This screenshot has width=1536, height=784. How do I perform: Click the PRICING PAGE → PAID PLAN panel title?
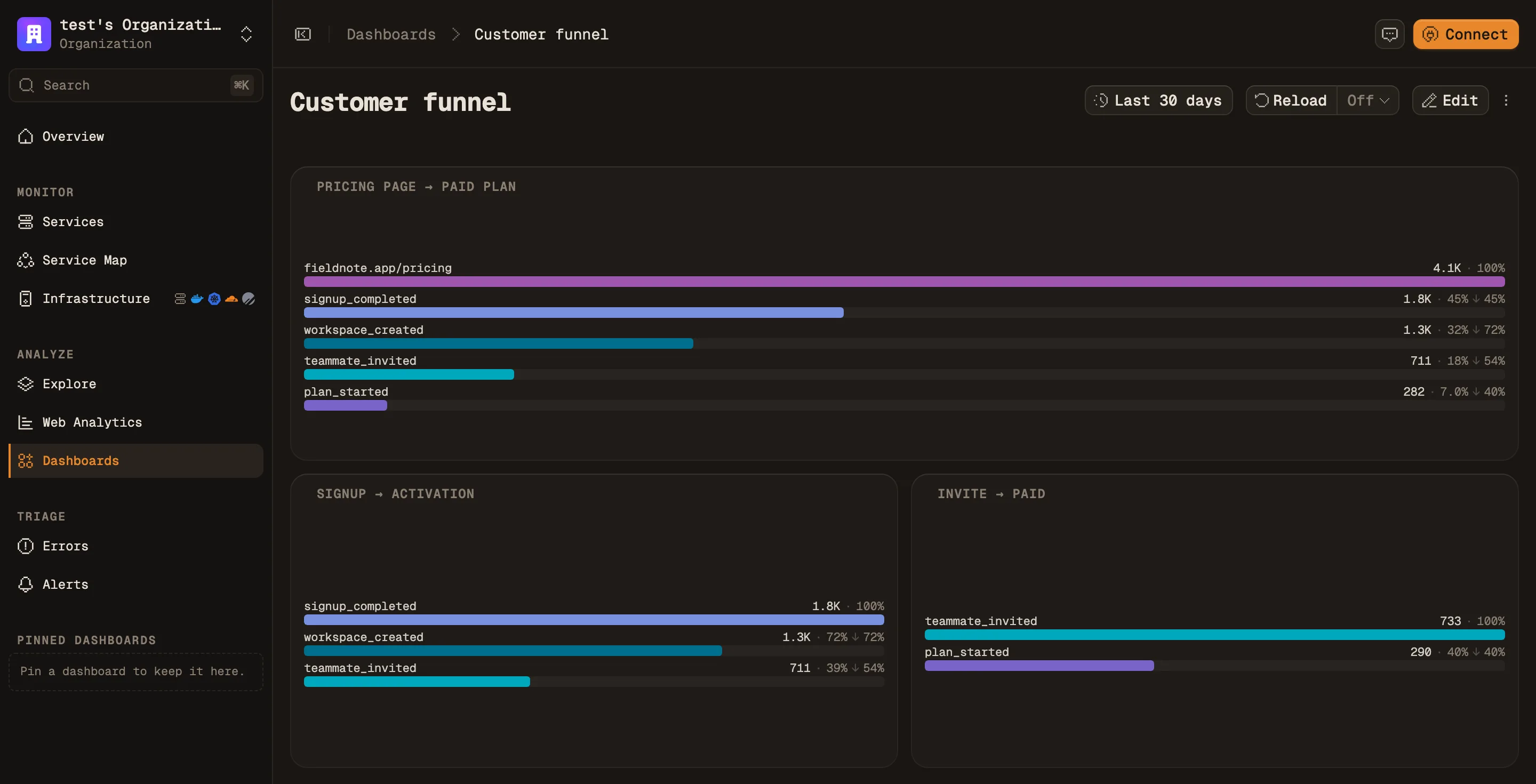416,187
